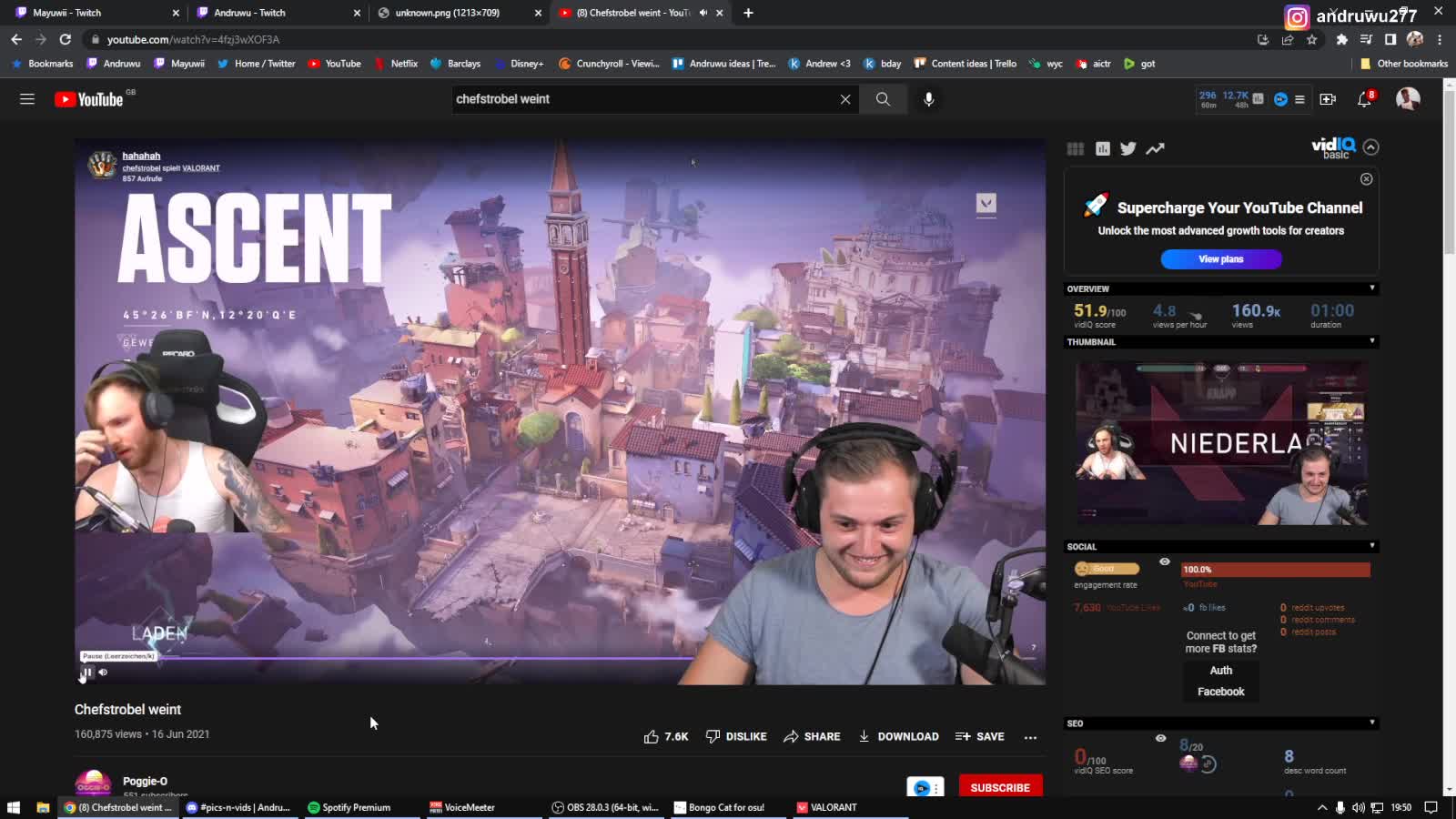
Task: Toggle SEO score visibility eye
Action: [x=1160, y=738]
